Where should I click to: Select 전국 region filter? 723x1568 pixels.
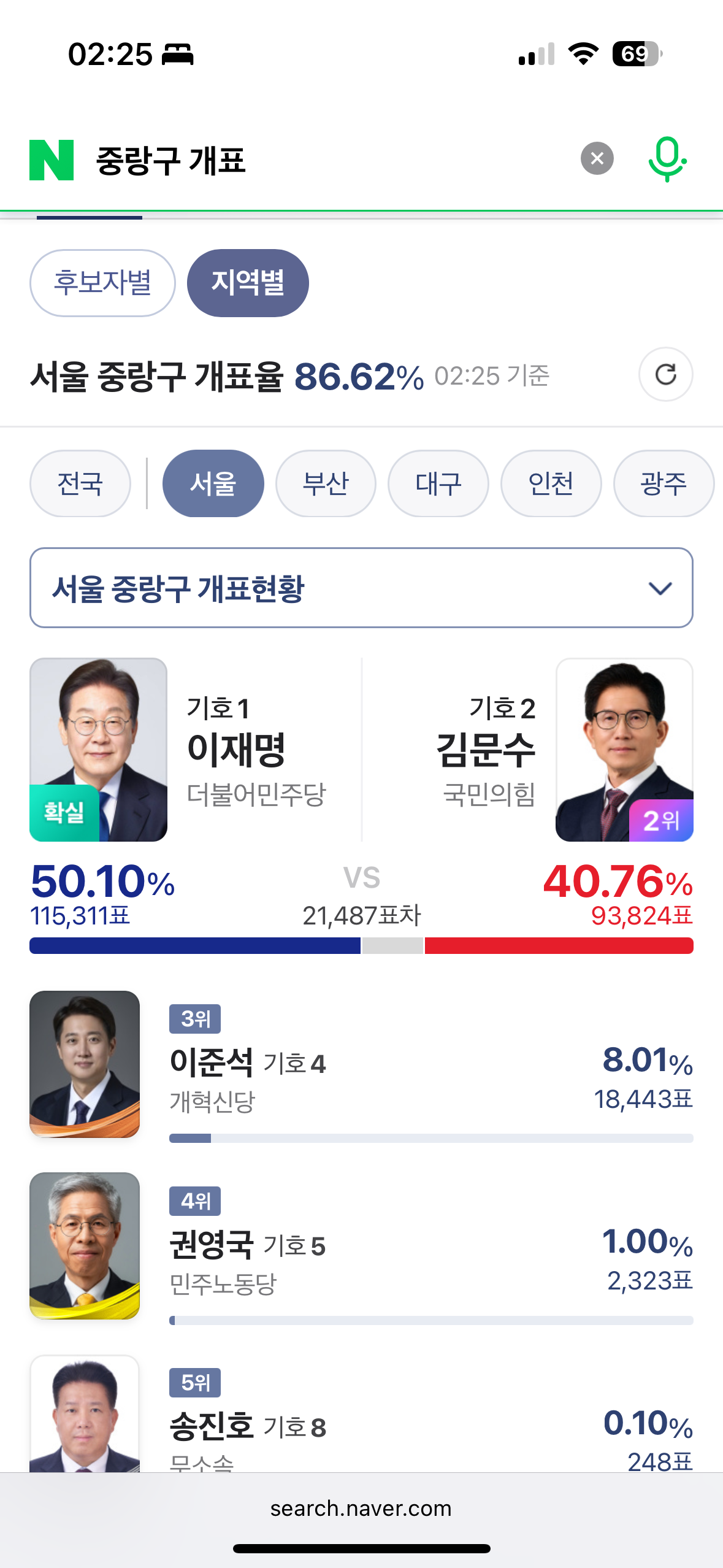pos(80,483)
